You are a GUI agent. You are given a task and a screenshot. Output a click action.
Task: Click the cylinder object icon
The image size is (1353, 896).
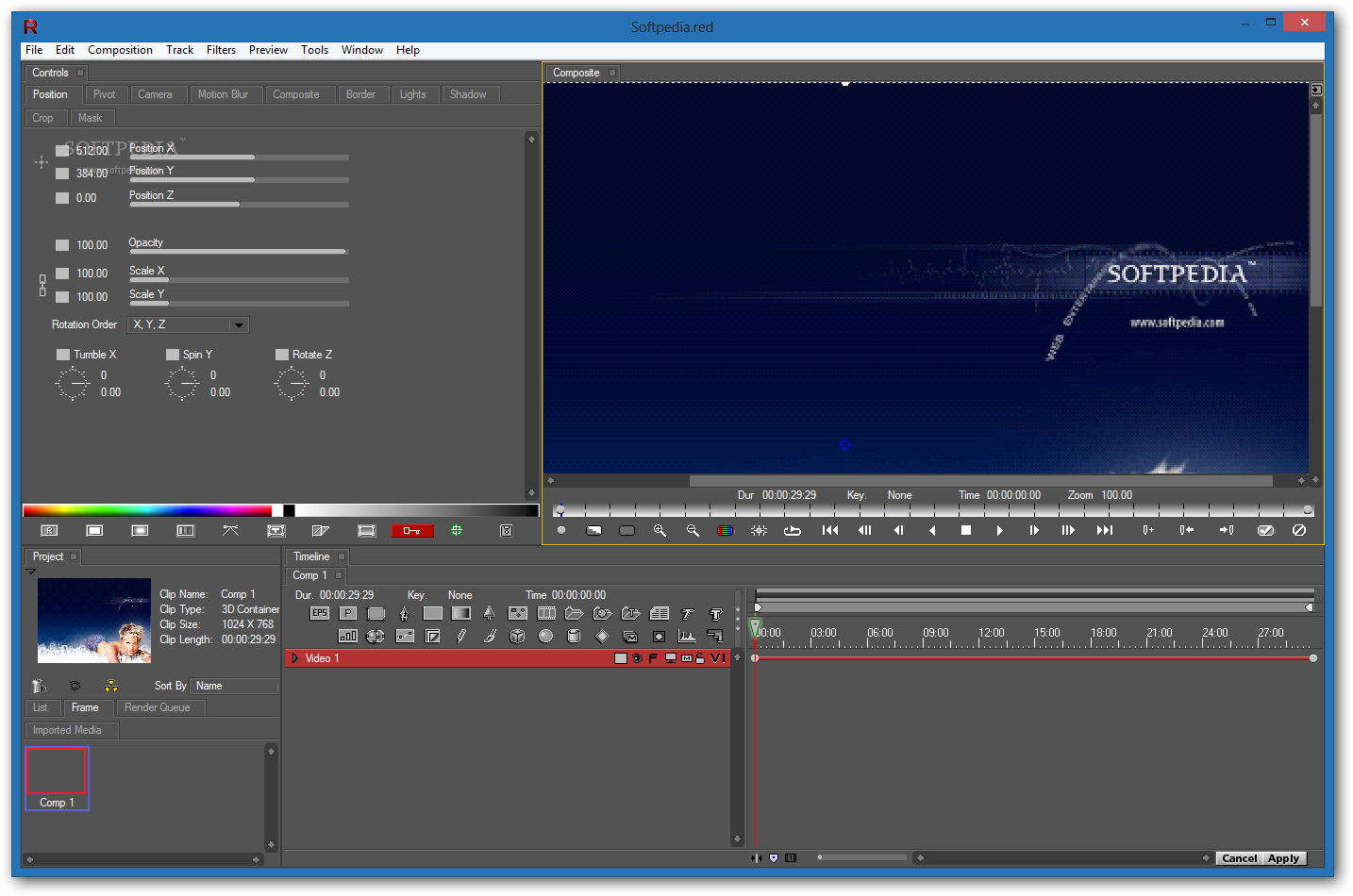click(x=574, y=636)
